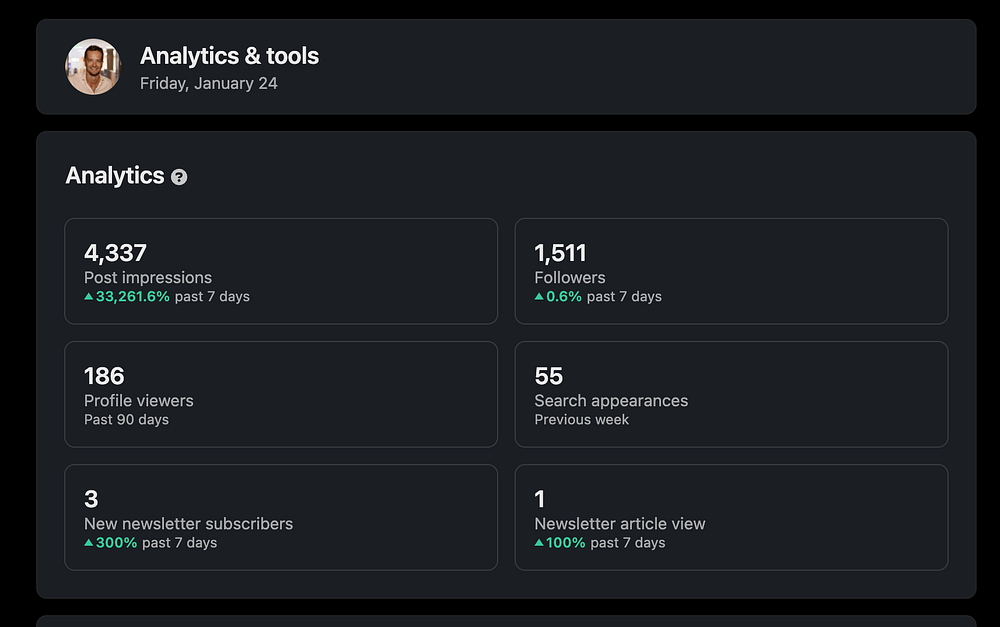Click the Analytics section title
1000x627 pixels.
pyautogui.click(x=114, y=176)
